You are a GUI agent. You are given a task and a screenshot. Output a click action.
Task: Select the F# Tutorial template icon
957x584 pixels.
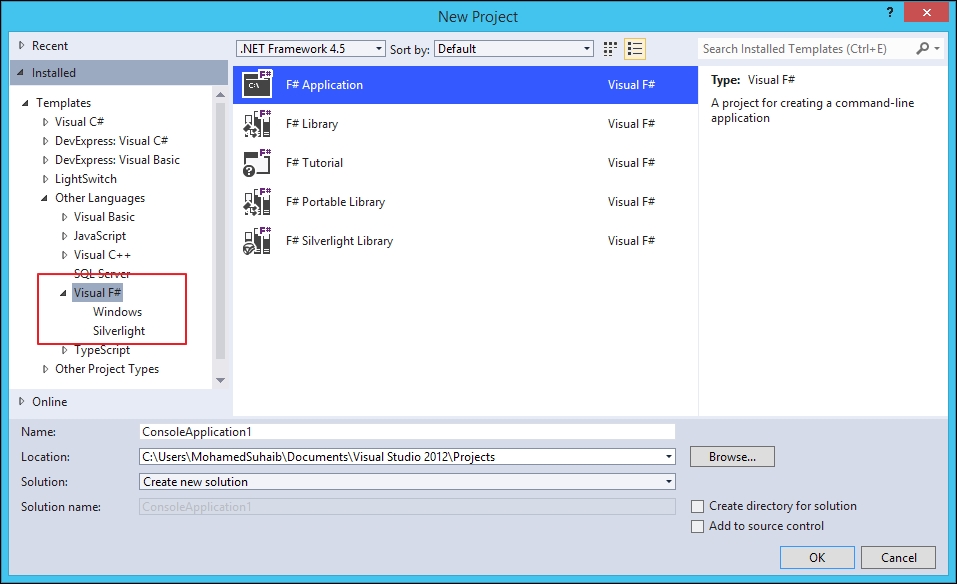[257, 162]
